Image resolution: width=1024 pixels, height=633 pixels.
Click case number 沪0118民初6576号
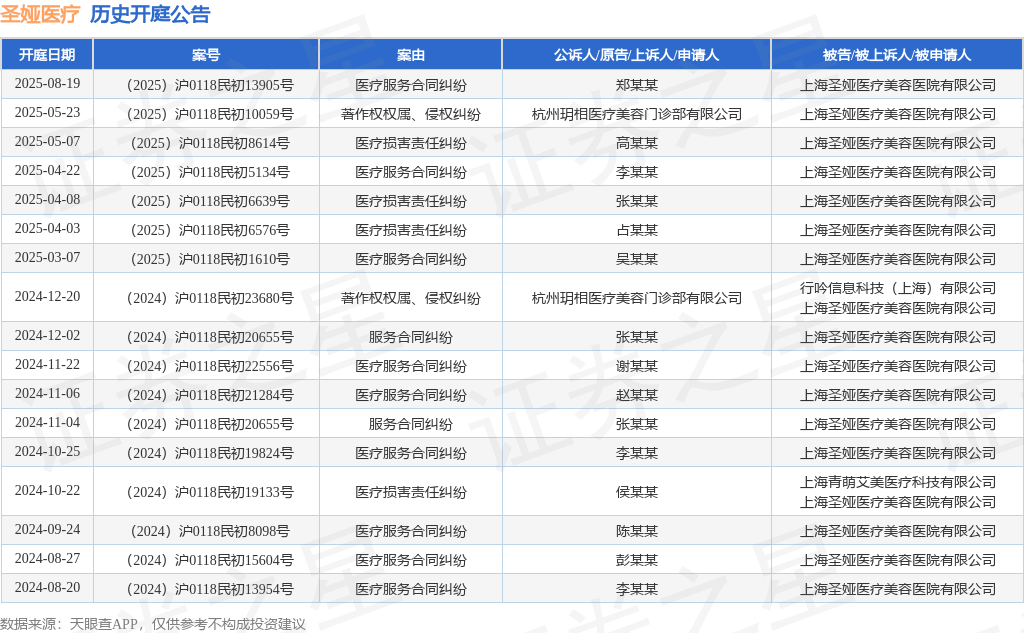(x=234, y=230)
